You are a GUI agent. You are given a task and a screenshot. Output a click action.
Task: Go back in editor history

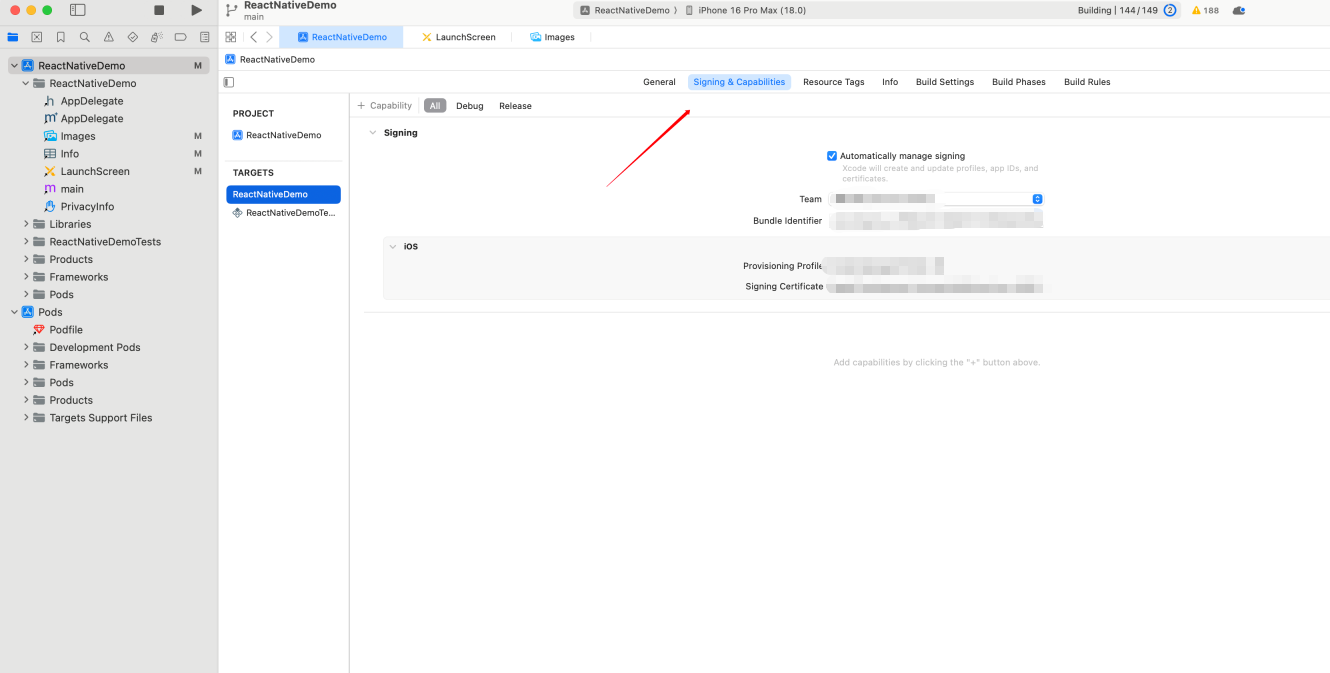coord(254,37)
